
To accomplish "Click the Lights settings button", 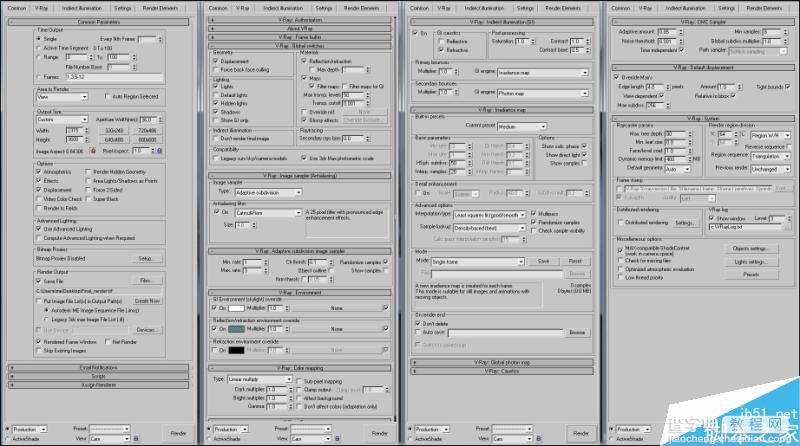I will click(x=752, y=262).
